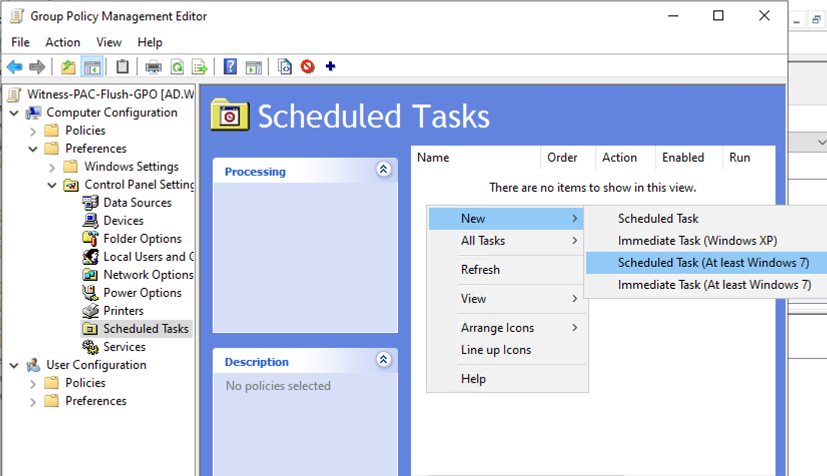Toggle the Show/Hide Action Pane icon
The image size is (827, 476).
(x=254, y=67)
